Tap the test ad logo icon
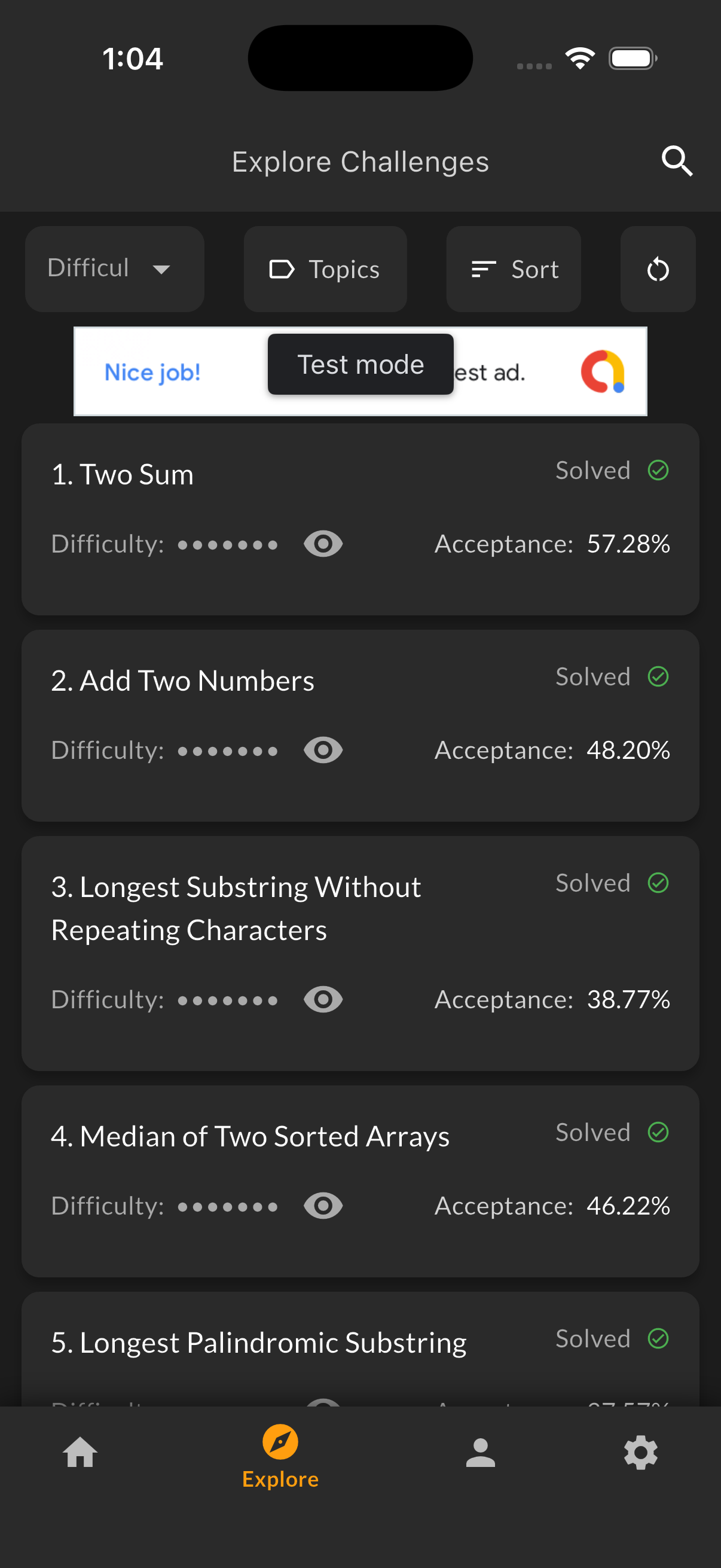Image resolution: width=721 pixels, height=1568 pixels. [x=603, y=371]
